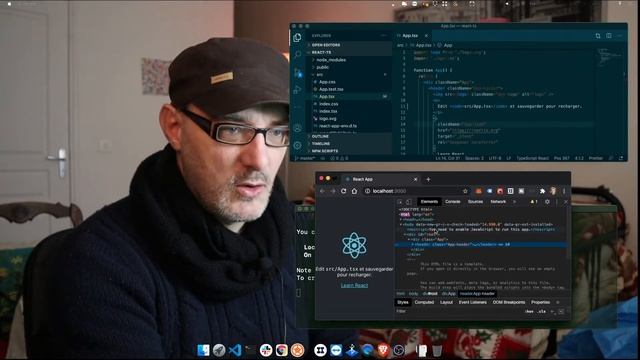Open the Styles tab in DevTools
Screen dimensions: 640x360
click(x=402, y=302)
